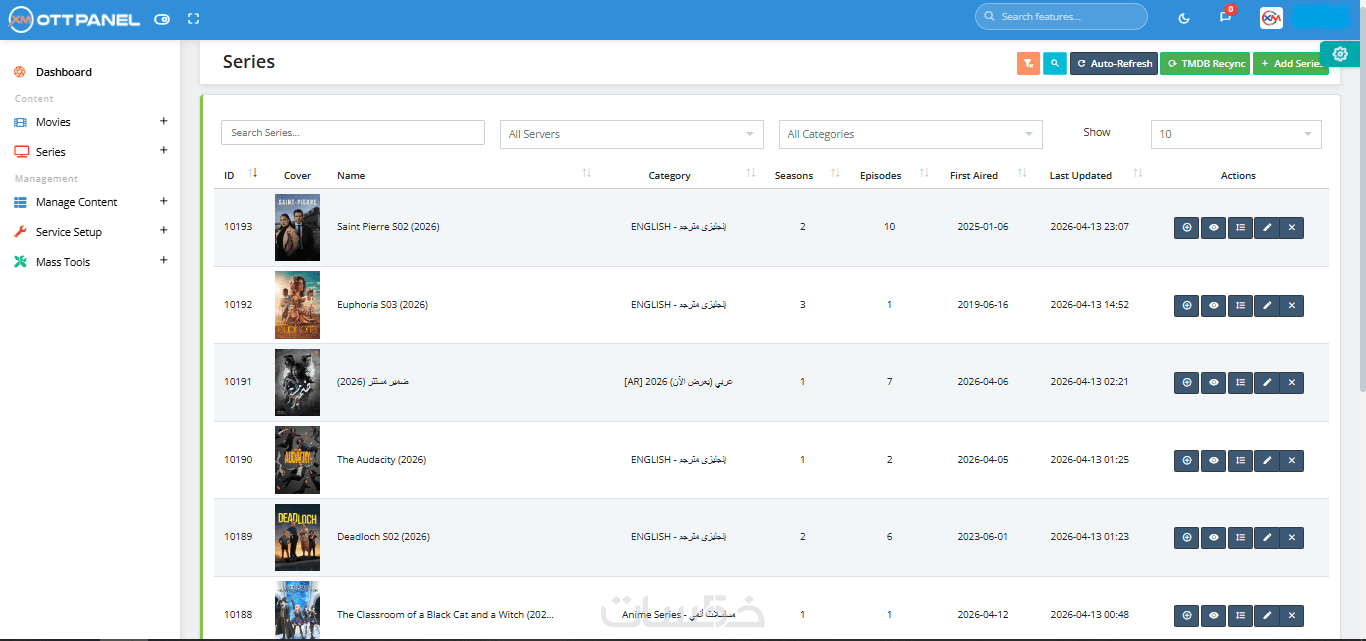Click the Auto-Refresh button
Screen dimensions: 1366x641
pos(1114,64)
